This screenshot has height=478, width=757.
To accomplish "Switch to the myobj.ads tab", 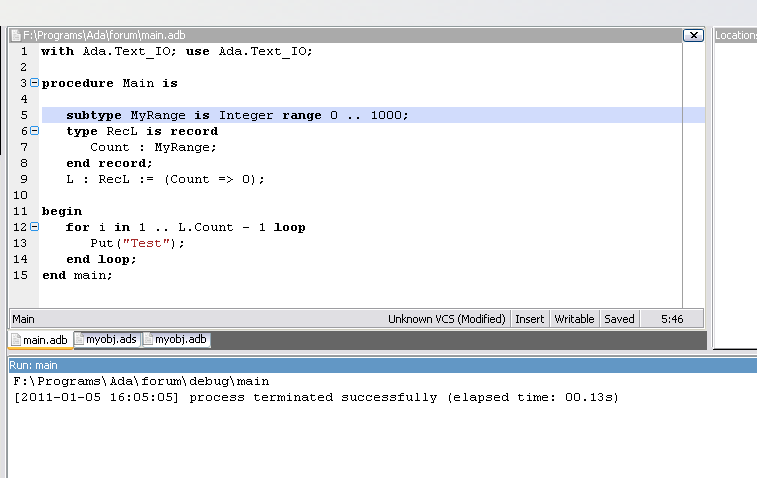I will (x=110, y=340).
